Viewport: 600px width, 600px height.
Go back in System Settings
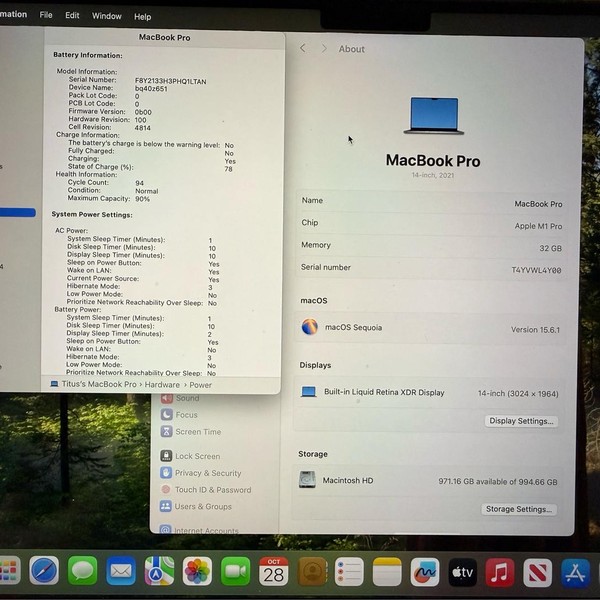point(303,48)
